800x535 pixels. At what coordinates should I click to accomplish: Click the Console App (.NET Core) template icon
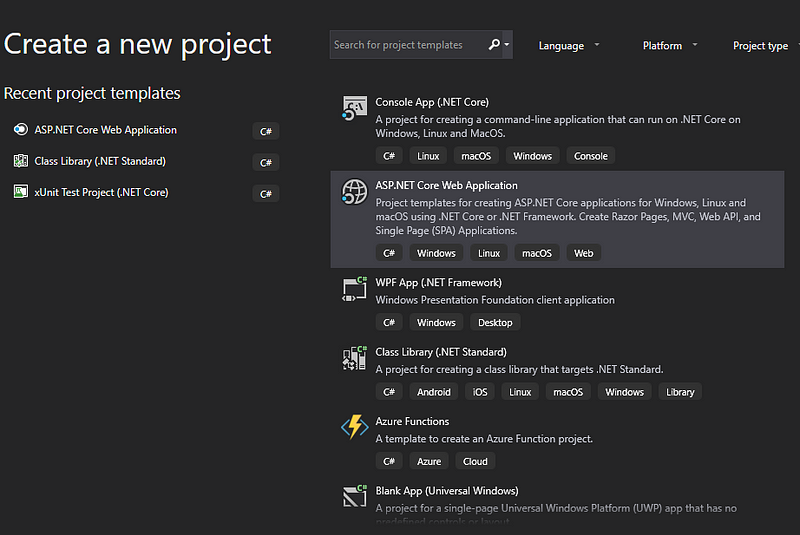pyautogui.click(x=354, y=108)
